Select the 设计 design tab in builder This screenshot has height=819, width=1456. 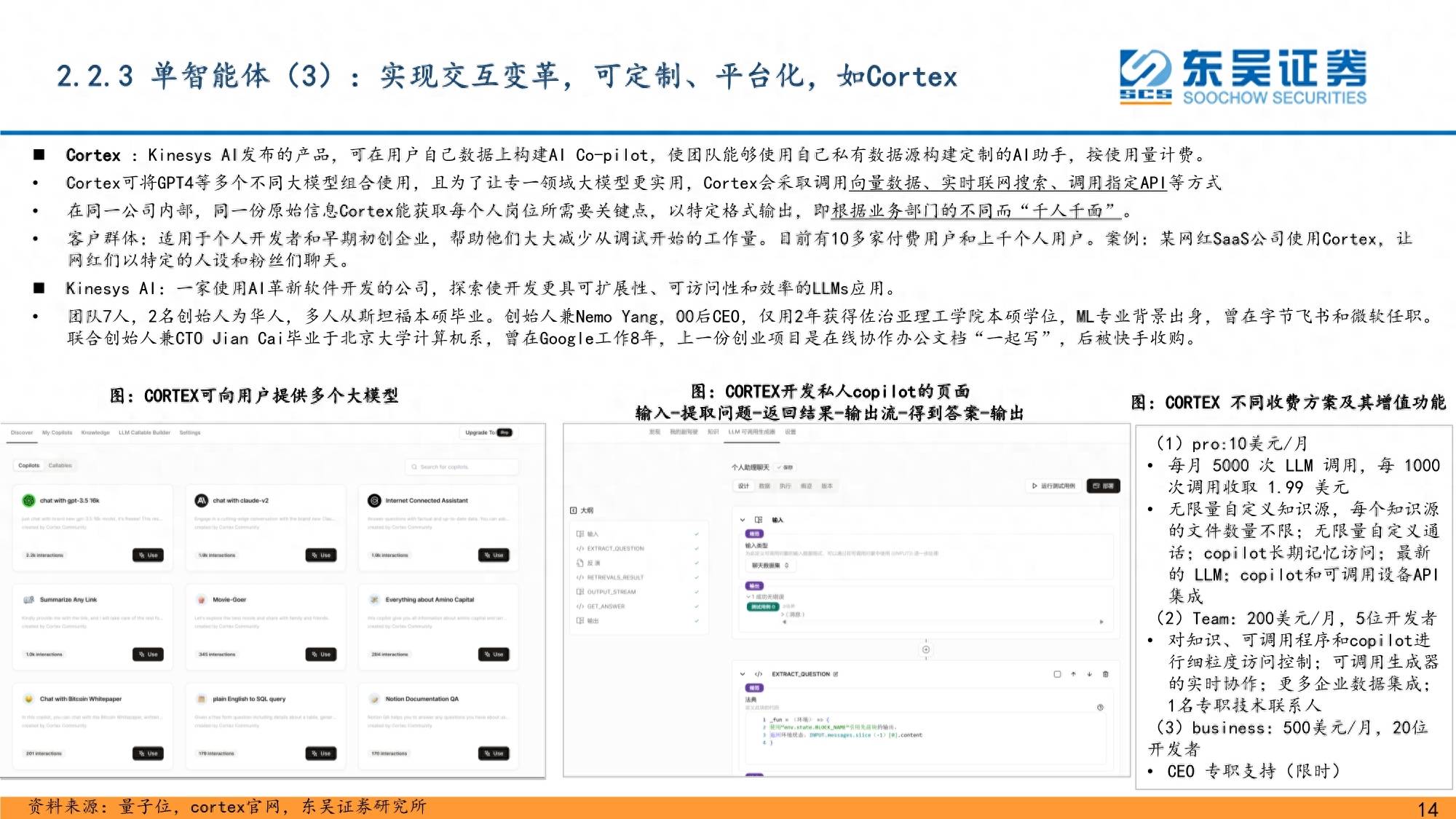point(743,486)
